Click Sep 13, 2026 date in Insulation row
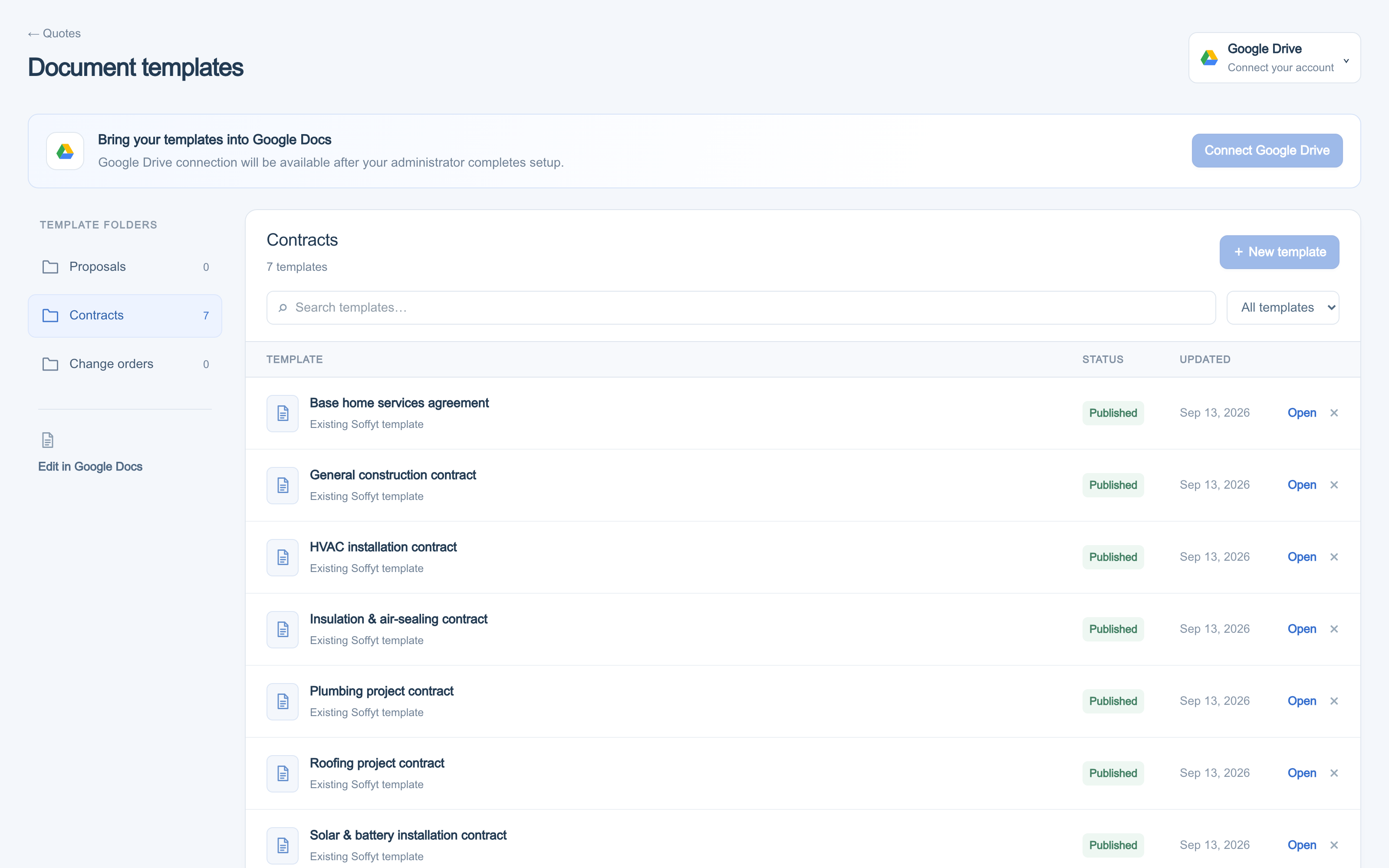The height and width of the screenshot is (868, 1389). [x=1215, y=629]
